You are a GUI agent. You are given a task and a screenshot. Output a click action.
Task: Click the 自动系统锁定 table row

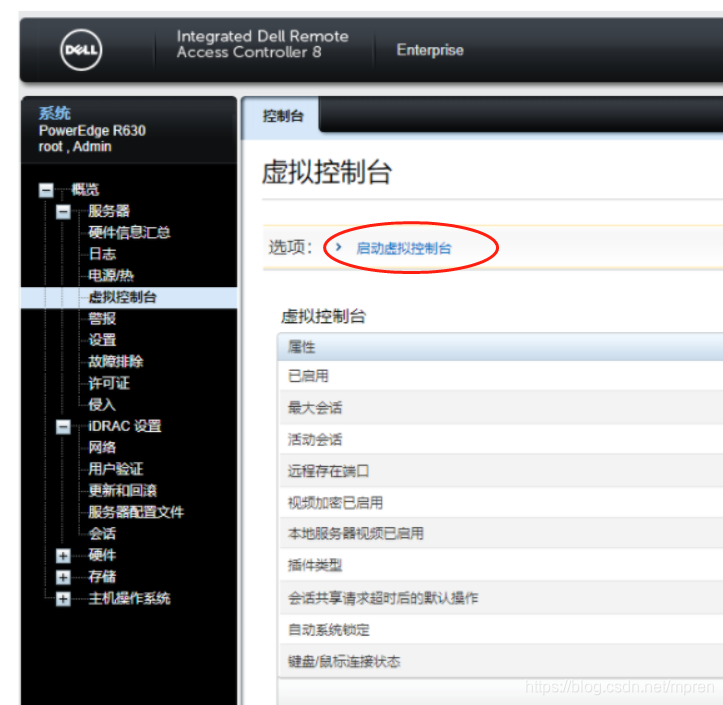coord(501,630)
